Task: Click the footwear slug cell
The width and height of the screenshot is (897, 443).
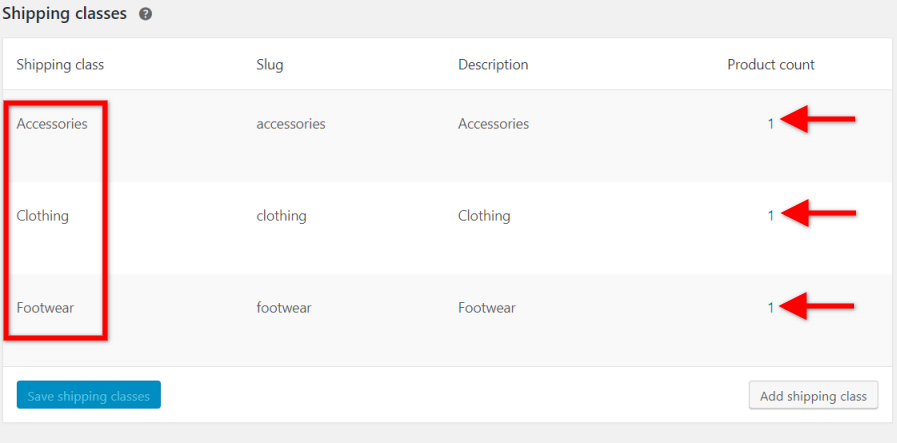Action: click(x=284, y=308)
